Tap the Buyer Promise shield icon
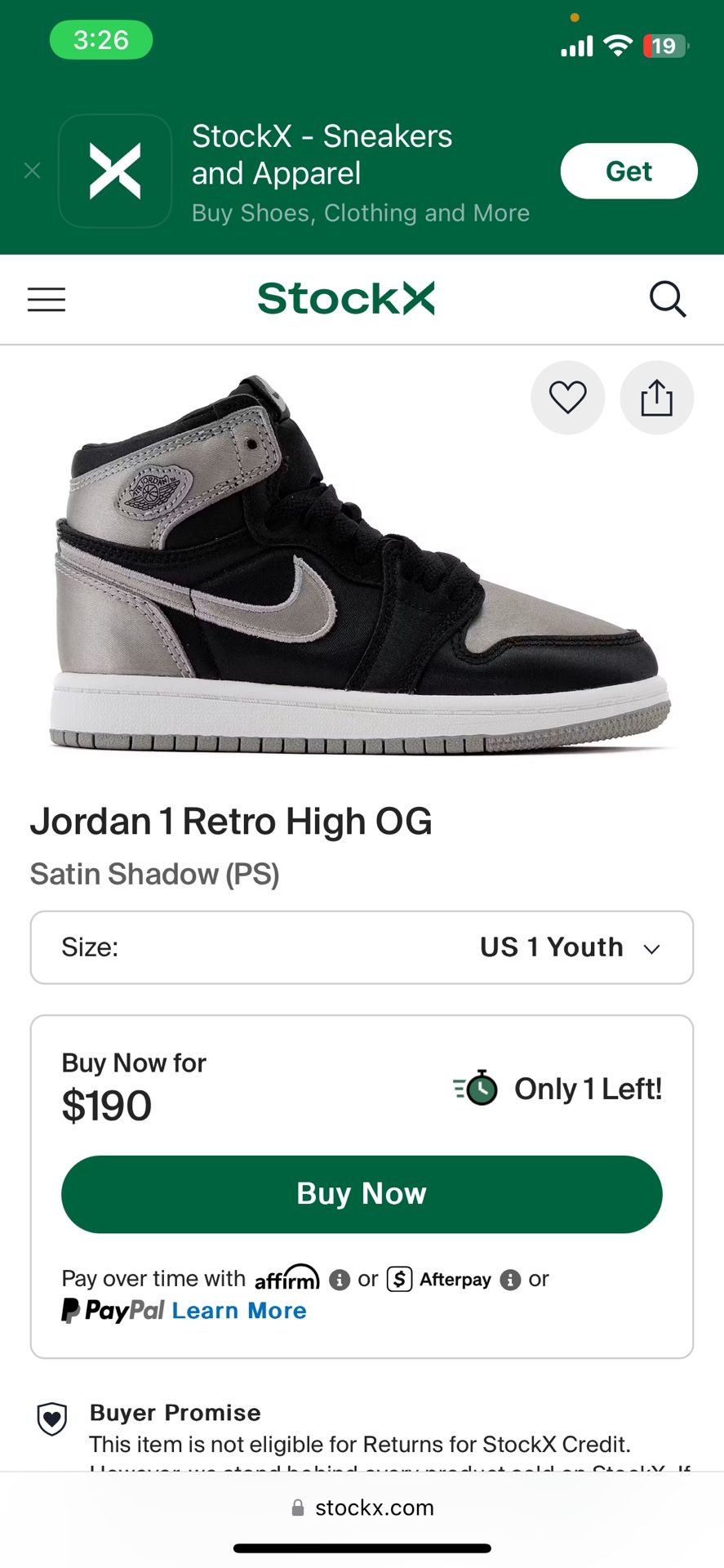The height and width of the screenshot is (1568, 724). click(52, 1419)
